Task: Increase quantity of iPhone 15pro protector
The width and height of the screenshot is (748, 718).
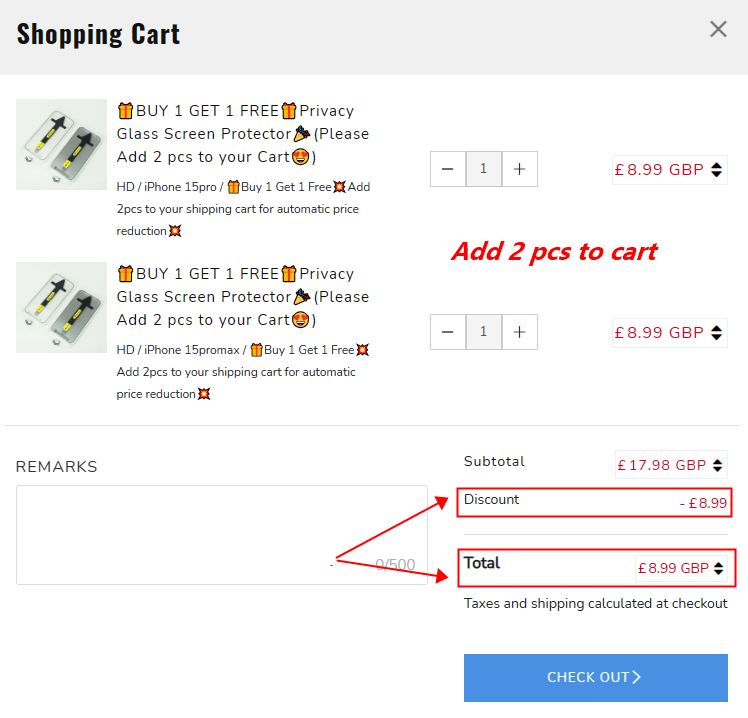Action: 519,169
